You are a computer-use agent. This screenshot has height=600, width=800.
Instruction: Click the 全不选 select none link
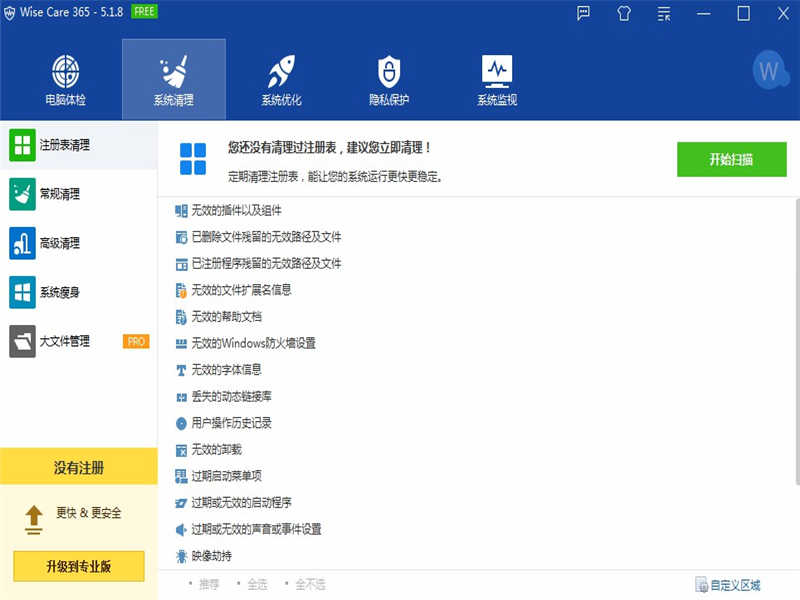pos(310,584)
